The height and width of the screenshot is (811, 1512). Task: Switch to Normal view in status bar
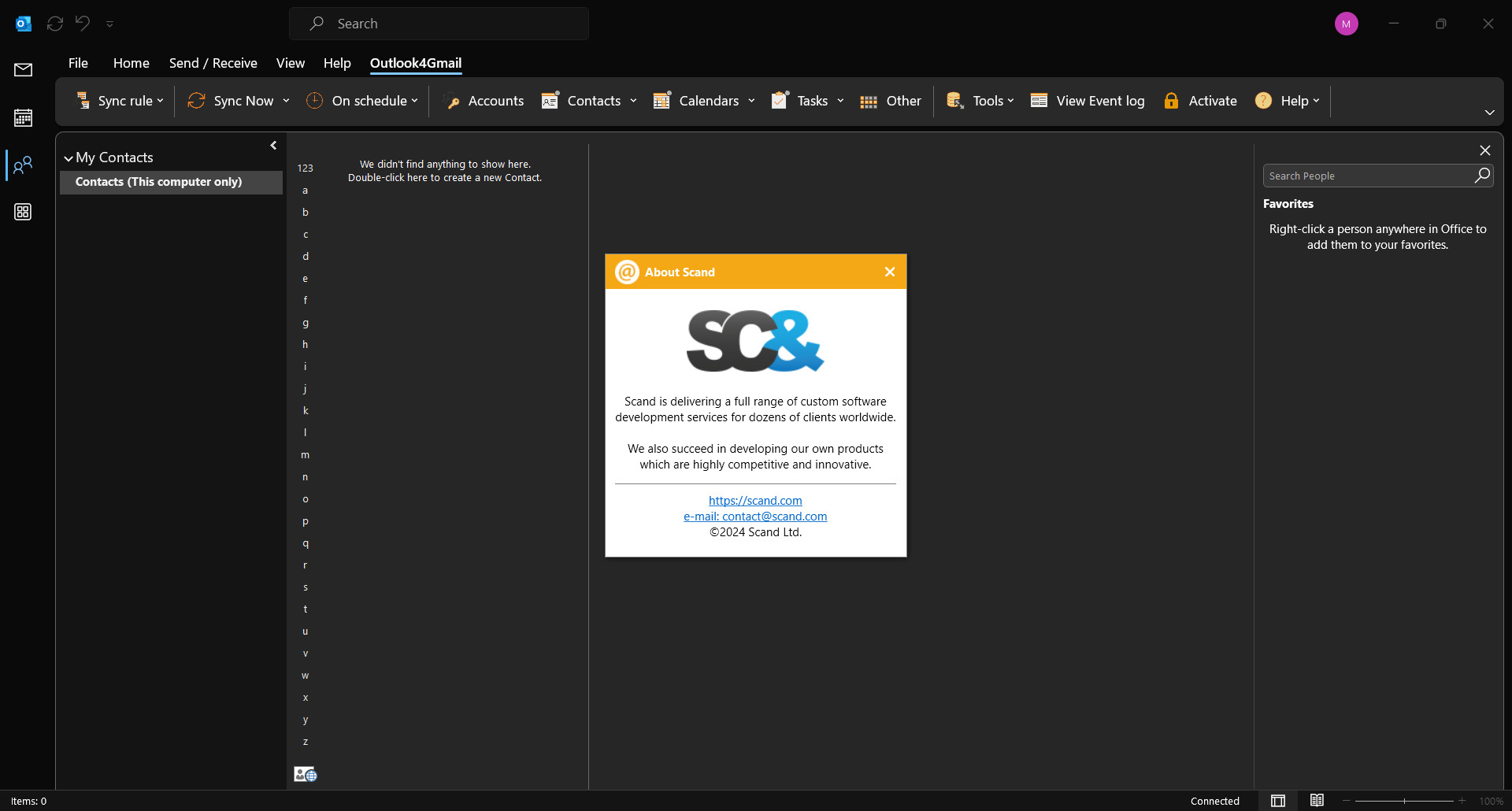point(1278,801)
